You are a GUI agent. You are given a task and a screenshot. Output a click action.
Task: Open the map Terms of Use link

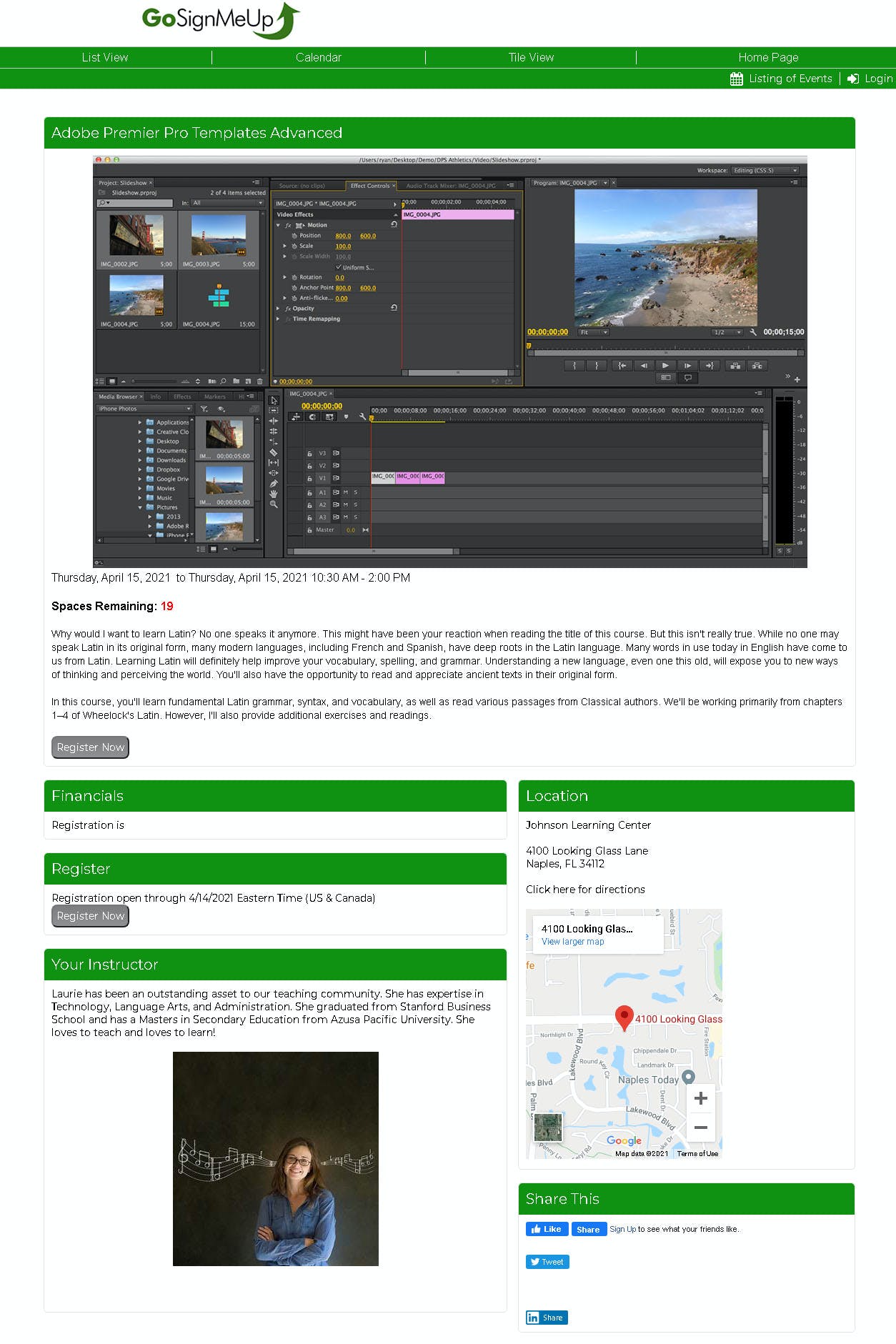(697, 1153)
